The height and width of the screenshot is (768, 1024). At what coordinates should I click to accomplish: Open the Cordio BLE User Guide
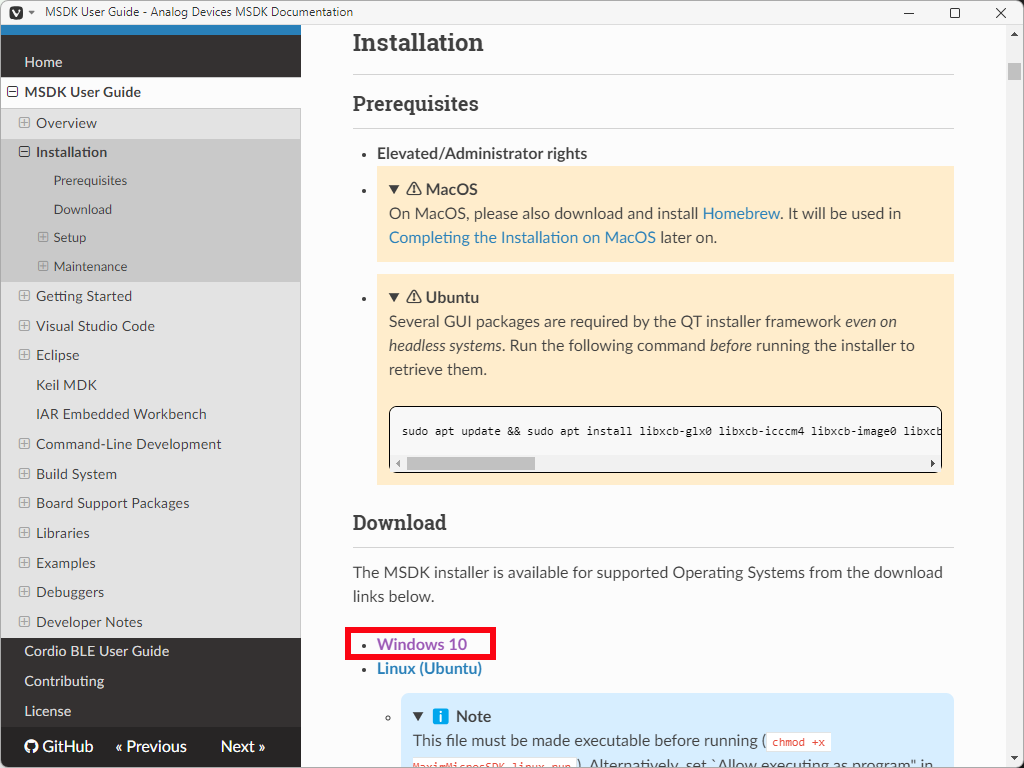click(96, 651)
